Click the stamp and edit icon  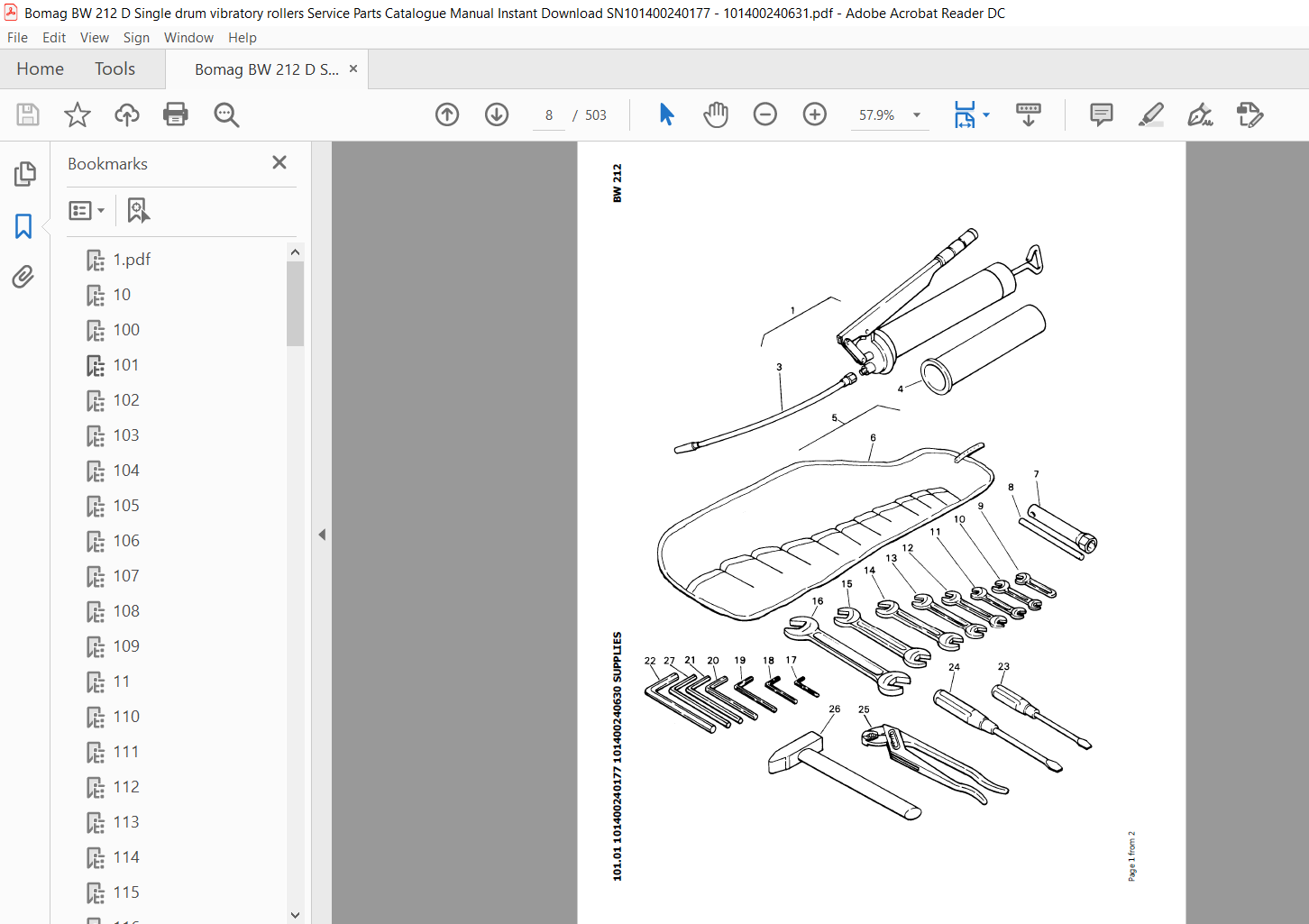pos(1249,114)
